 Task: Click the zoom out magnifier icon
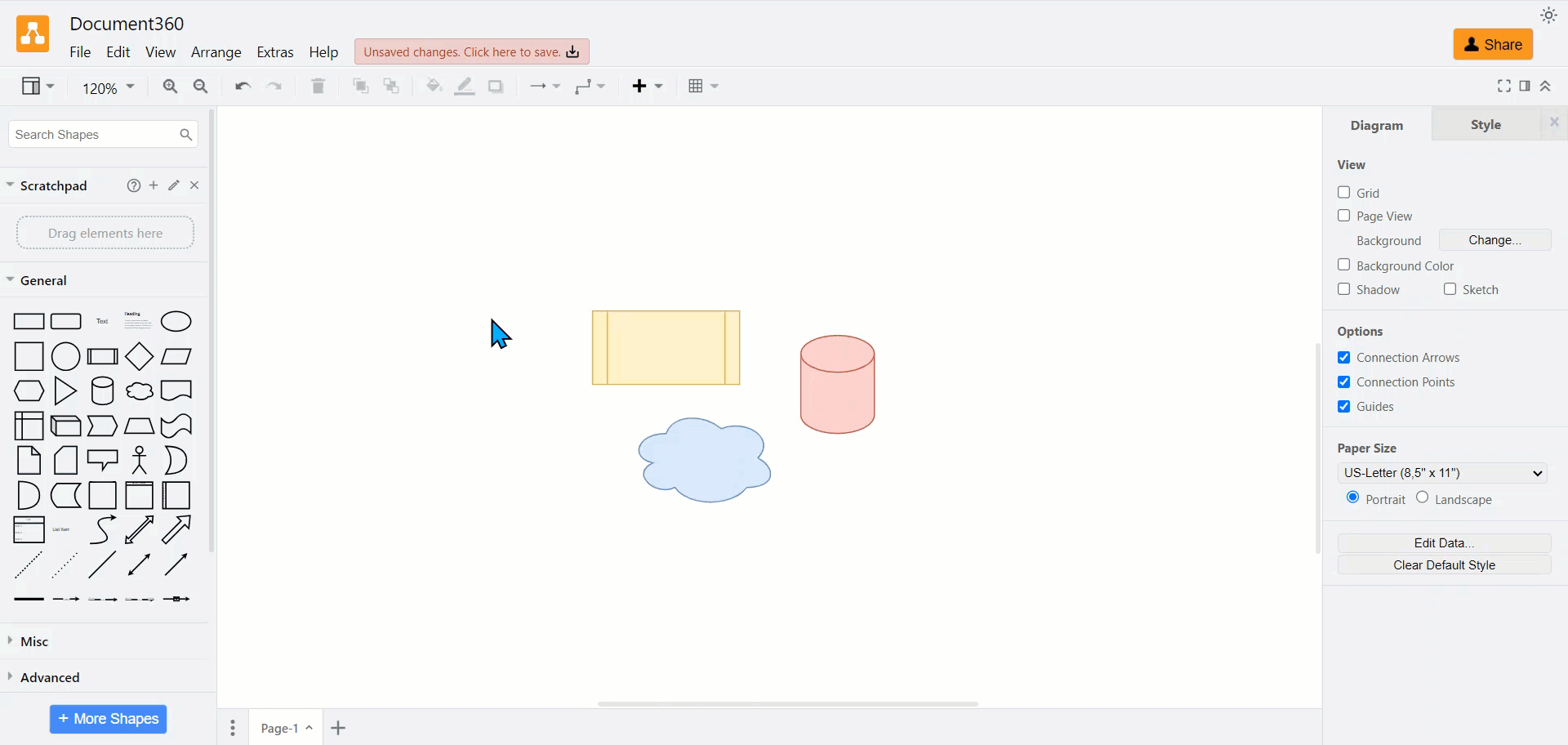[201, 87]
